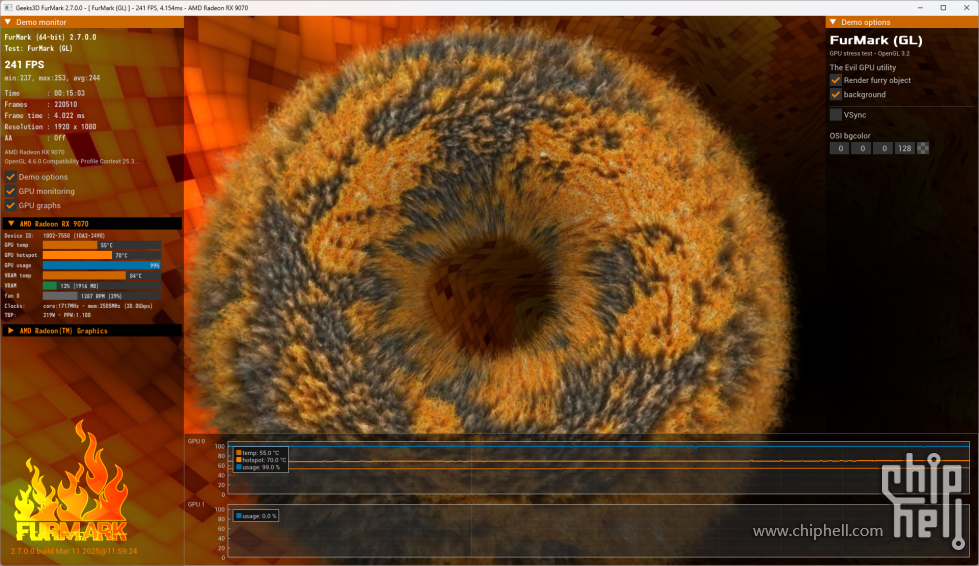Screen dimensions: 979x566
Task: Click the FurMark app icon in title bar
Action: coord(8,7)
